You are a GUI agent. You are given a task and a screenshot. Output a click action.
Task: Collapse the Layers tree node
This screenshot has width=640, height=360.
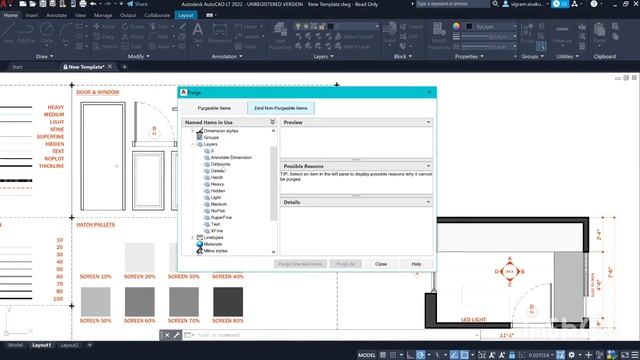tap(193, 144)
